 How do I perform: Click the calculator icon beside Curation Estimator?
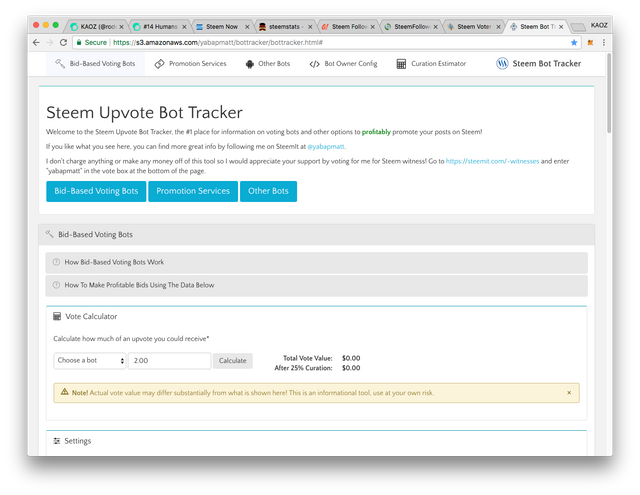tap(401, 64)
